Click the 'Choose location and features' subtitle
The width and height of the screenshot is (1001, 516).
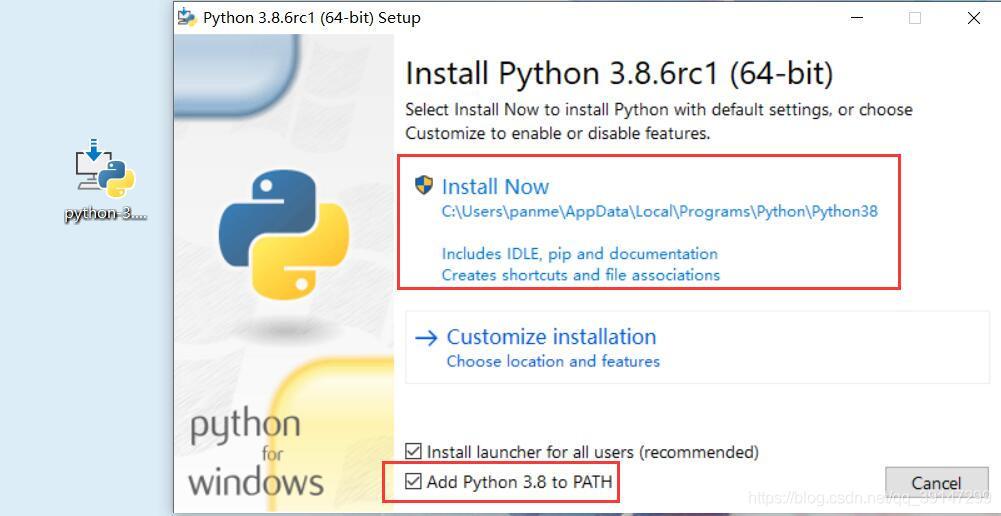pyautogui.click(x=553, y=361)
